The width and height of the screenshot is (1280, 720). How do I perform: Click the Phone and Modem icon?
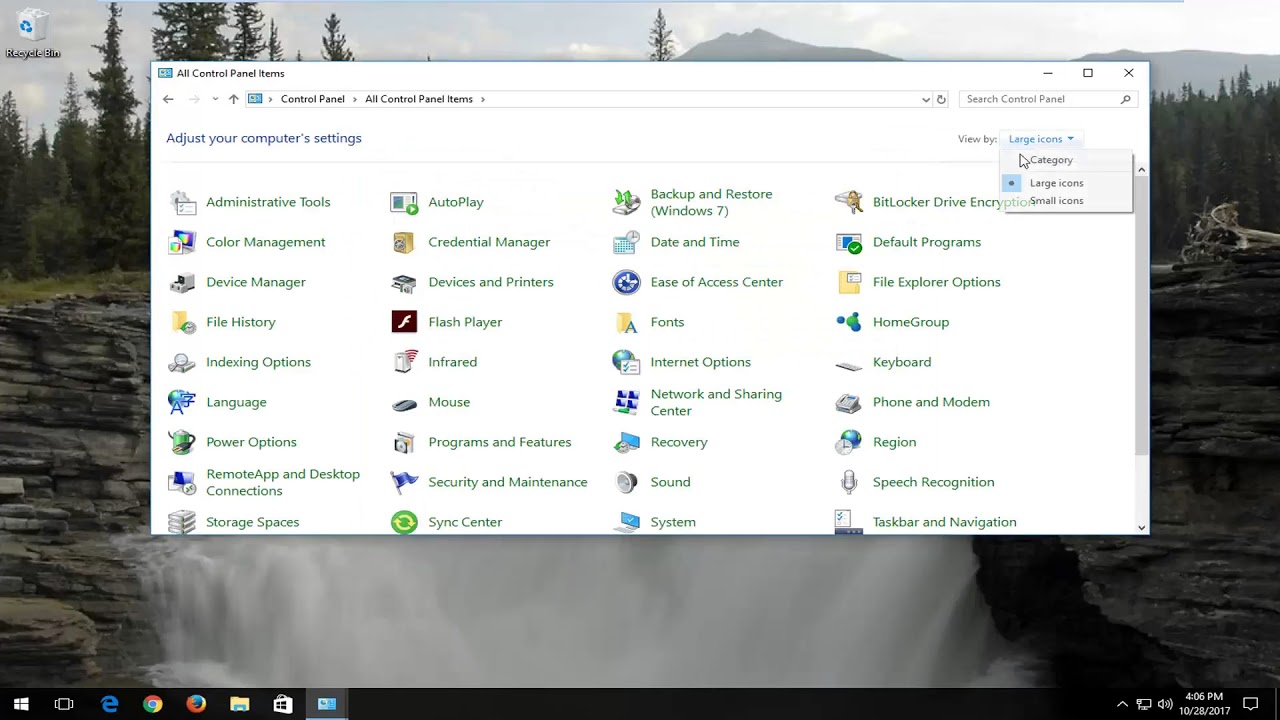tap(849, 402)
